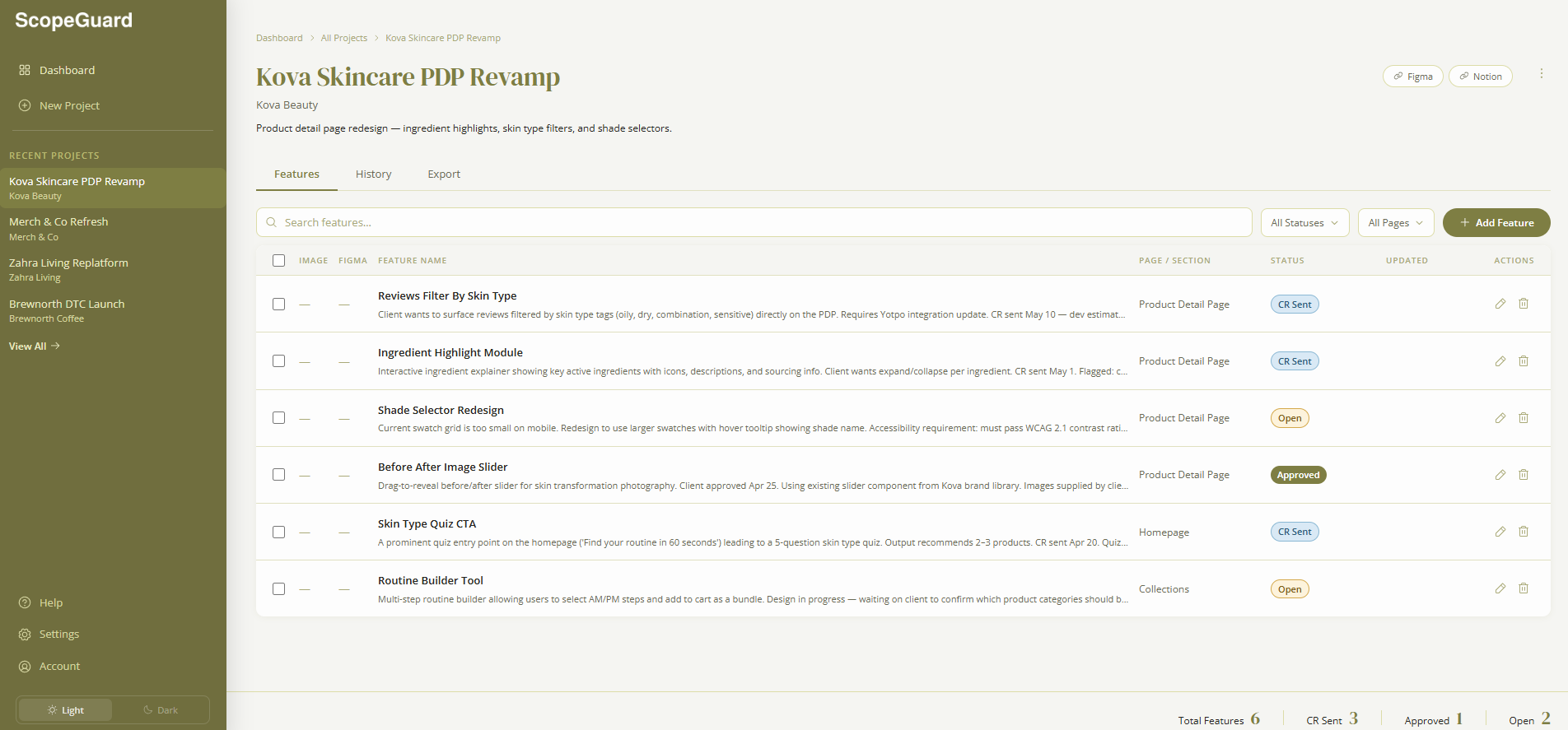This screenshot has width=1568, height=730.
Task: Open Brewnorth DTC Launch project
Action: pyautogui.click(x=113, y=311)
